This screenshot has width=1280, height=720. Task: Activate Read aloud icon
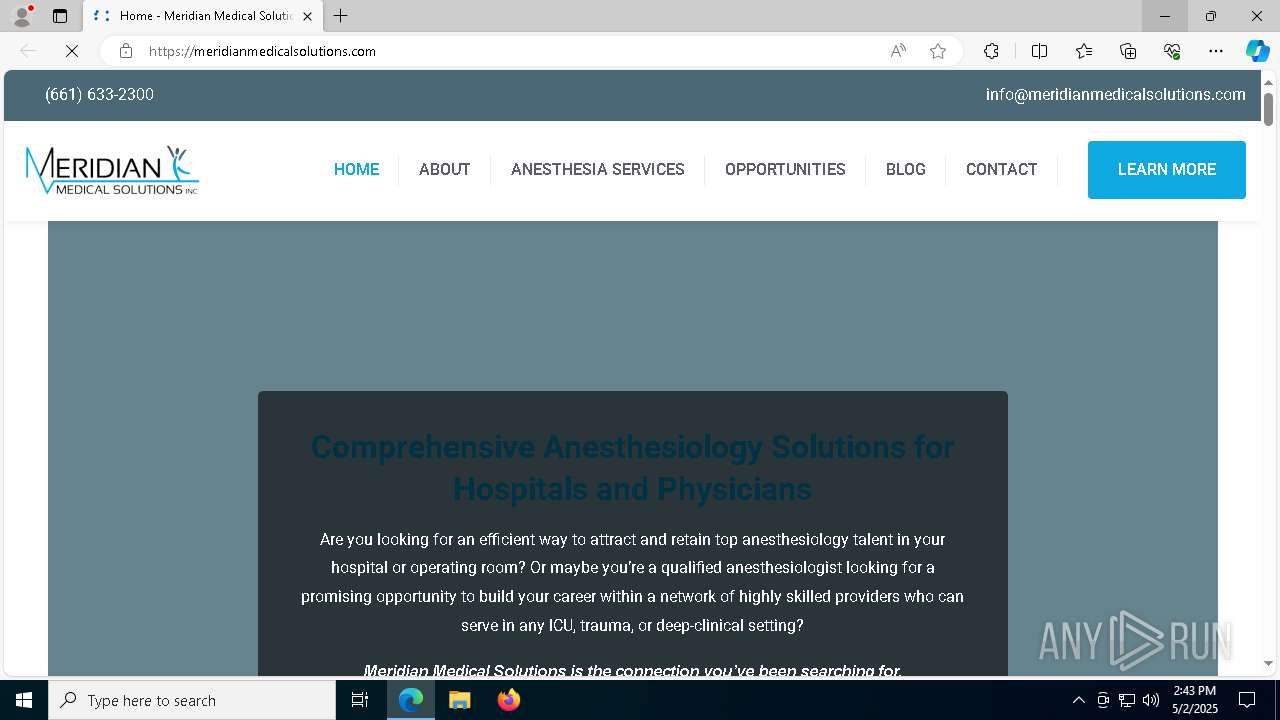coord(898,51)
